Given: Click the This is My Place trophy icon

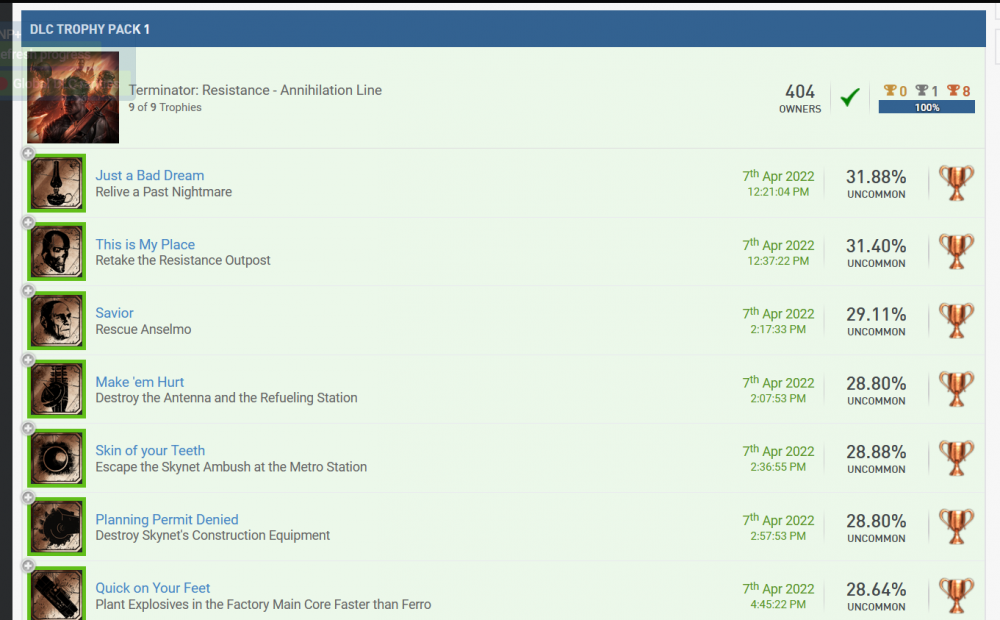Looking at the screenshot, I should click(57, 252).
